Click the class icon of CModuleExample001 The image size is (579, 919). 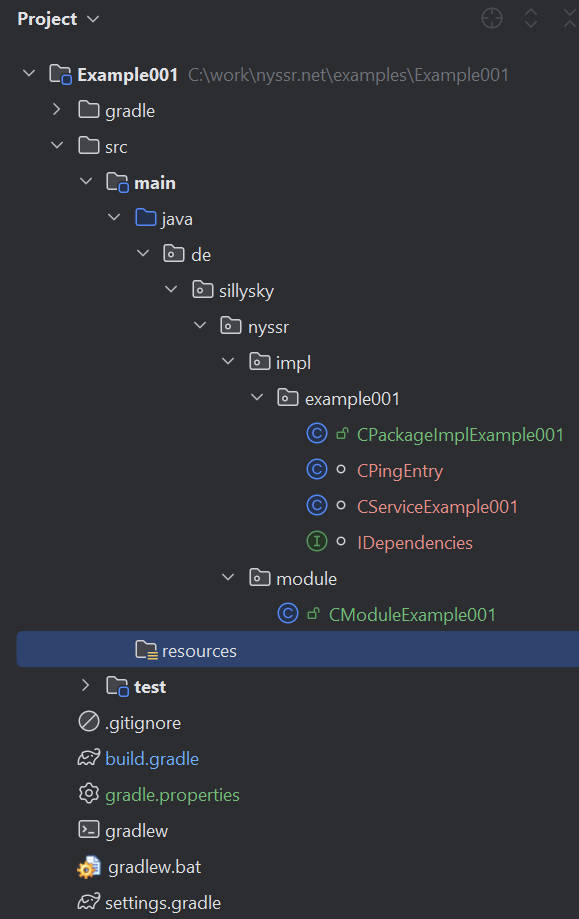tap(288, 614)
